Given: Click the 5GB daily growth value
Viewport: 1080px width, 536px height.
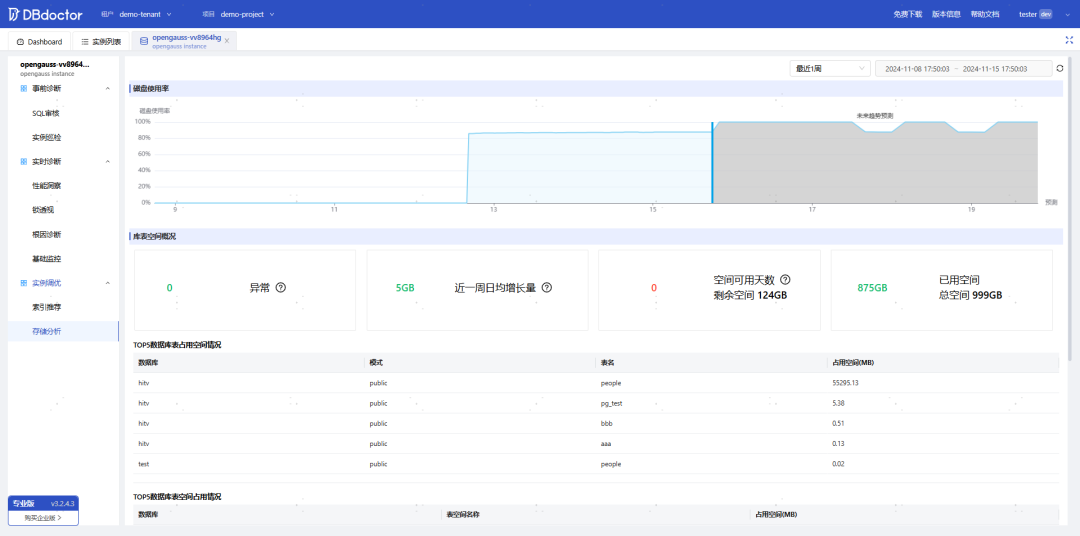Looking at the screenshot, I should [405, 288].
